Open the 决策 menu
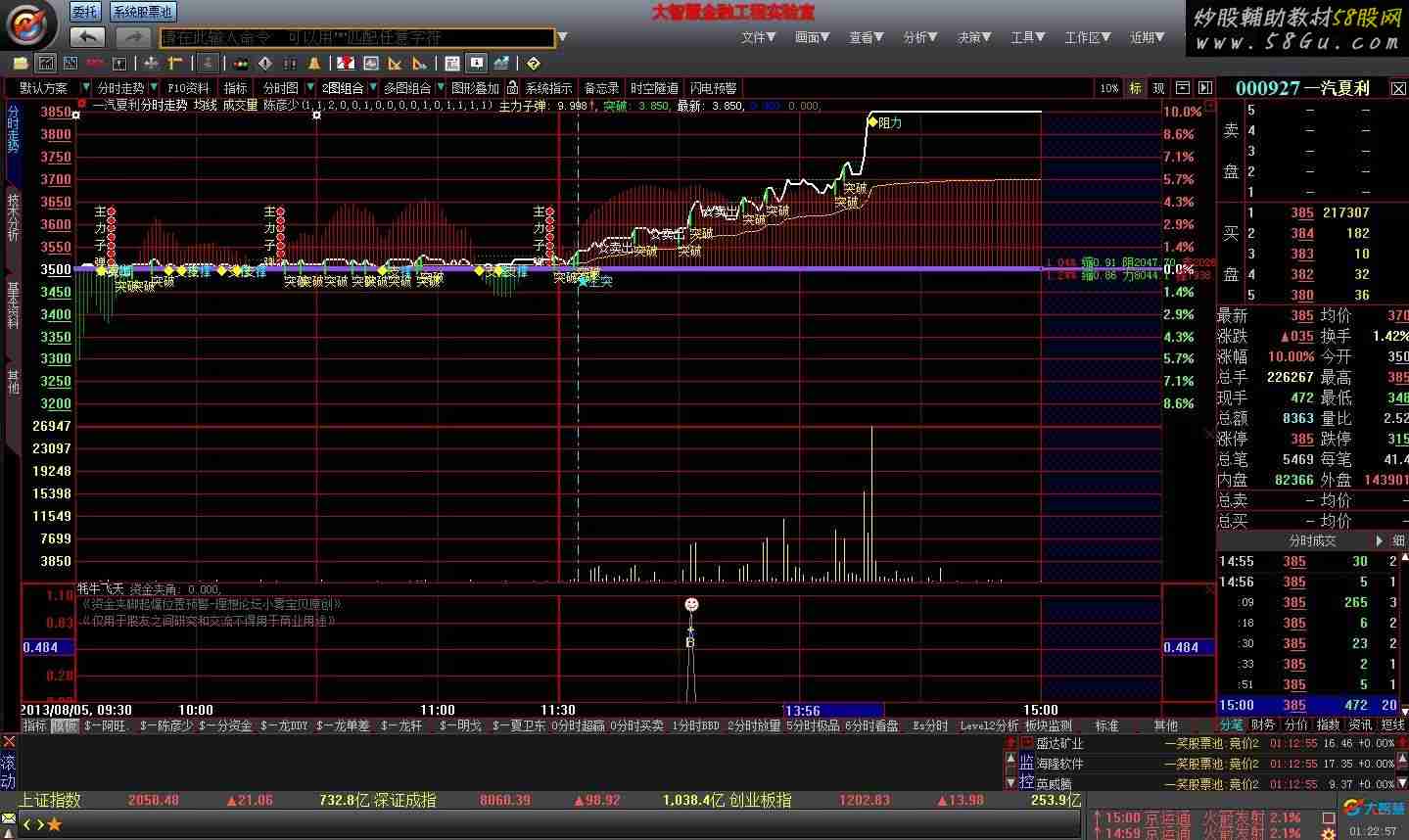Image resolution: width=1409 pixels, height=840 pixels. coord(975,37)
